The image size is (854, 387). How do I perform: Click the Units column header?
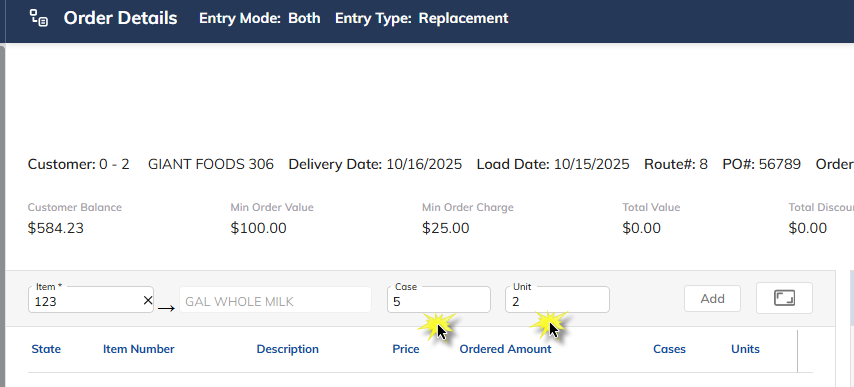[x=745, y=349]
